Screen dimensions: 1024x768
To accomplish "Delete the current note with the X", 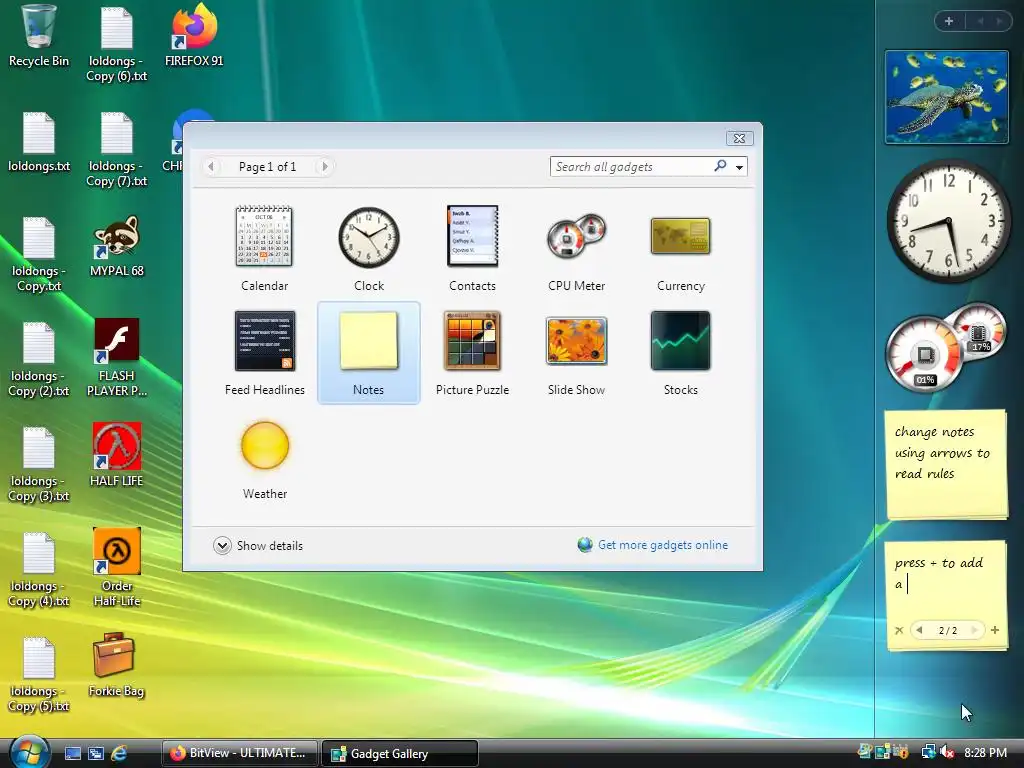I will click(899, 630).
